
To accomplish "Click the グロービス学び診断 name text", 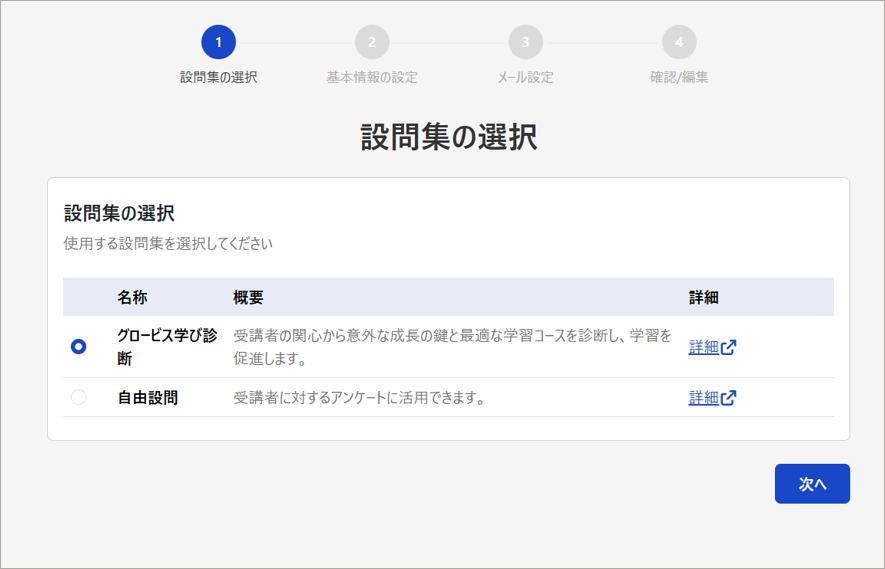I will coord(167,347).
